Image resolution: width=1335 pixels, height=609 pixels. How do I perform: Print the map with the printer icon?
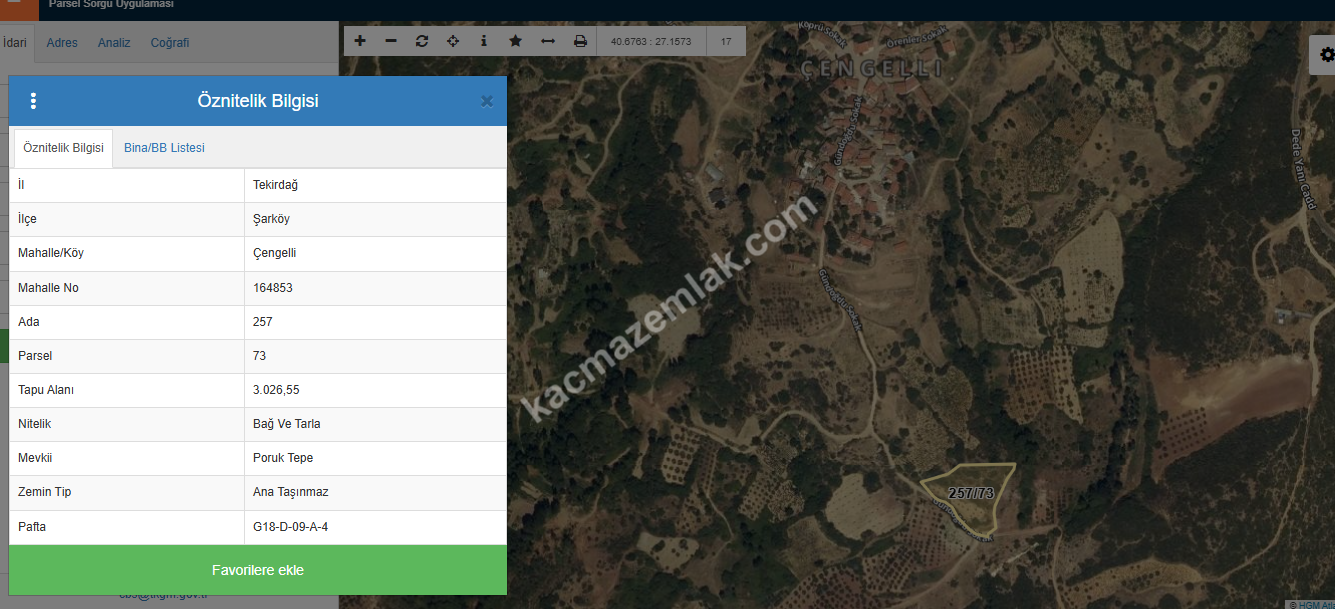[x=580, y=41]
